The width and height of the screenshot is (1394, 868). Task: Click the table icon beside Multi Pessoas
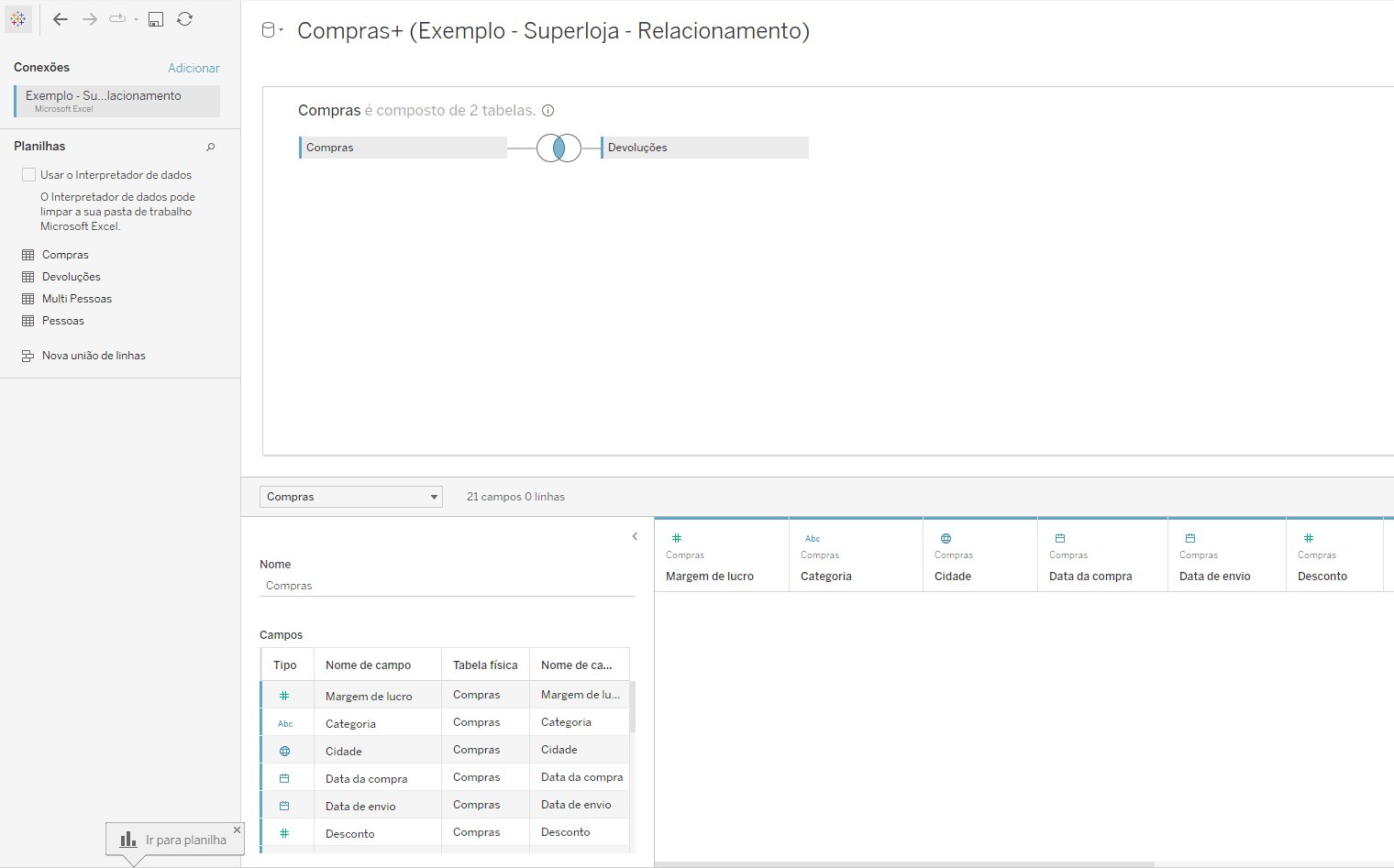28,299
